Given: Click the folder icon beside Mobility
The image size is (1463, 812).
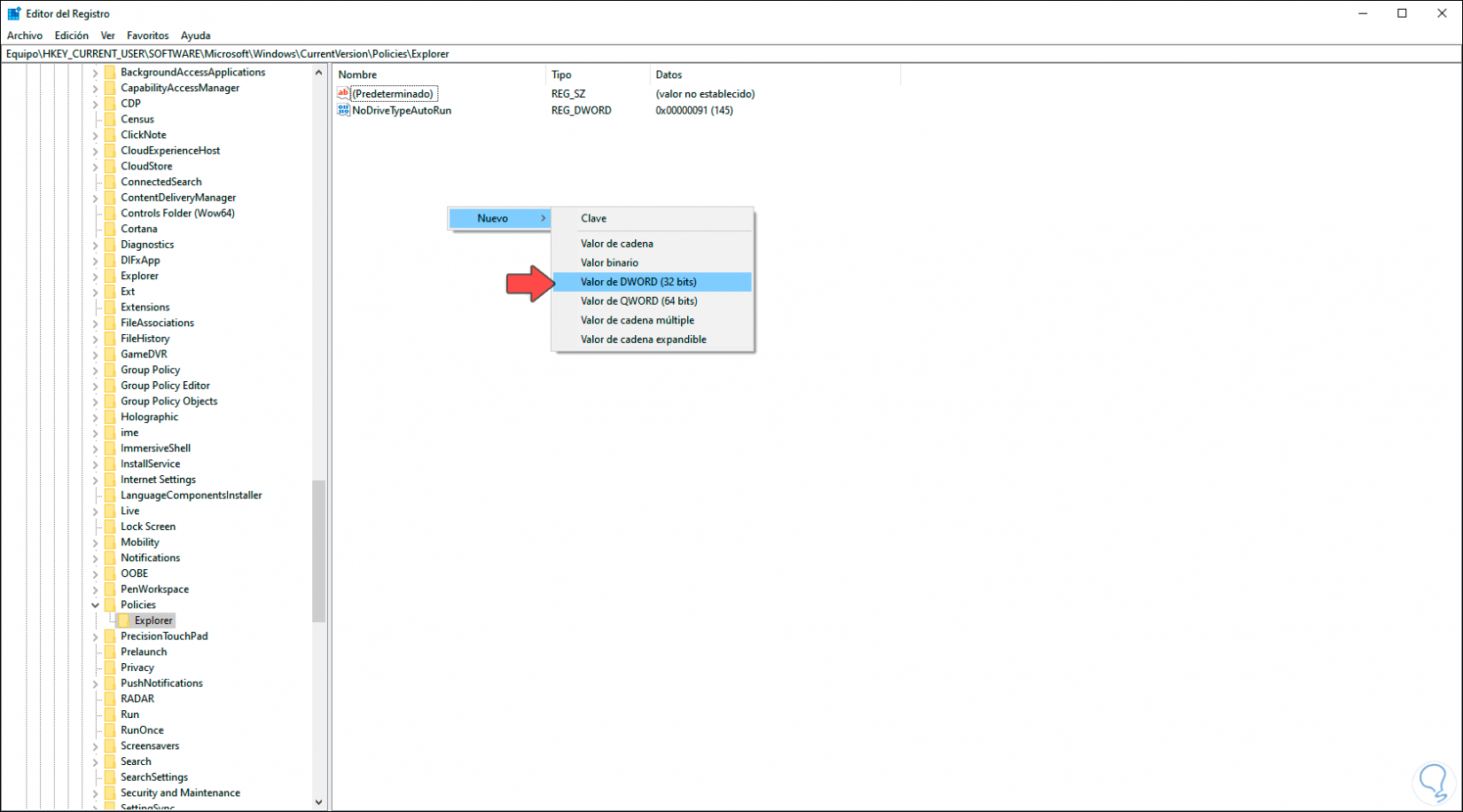Looking at the screenshot, I should point(110,542).
